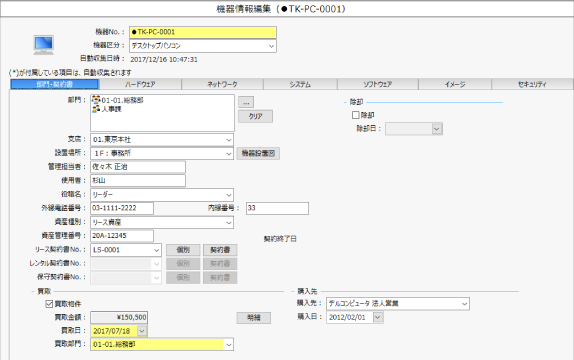The image size is (574, 360).
Task: Select 人事課 in department list
Action: (x=111, y=109)
